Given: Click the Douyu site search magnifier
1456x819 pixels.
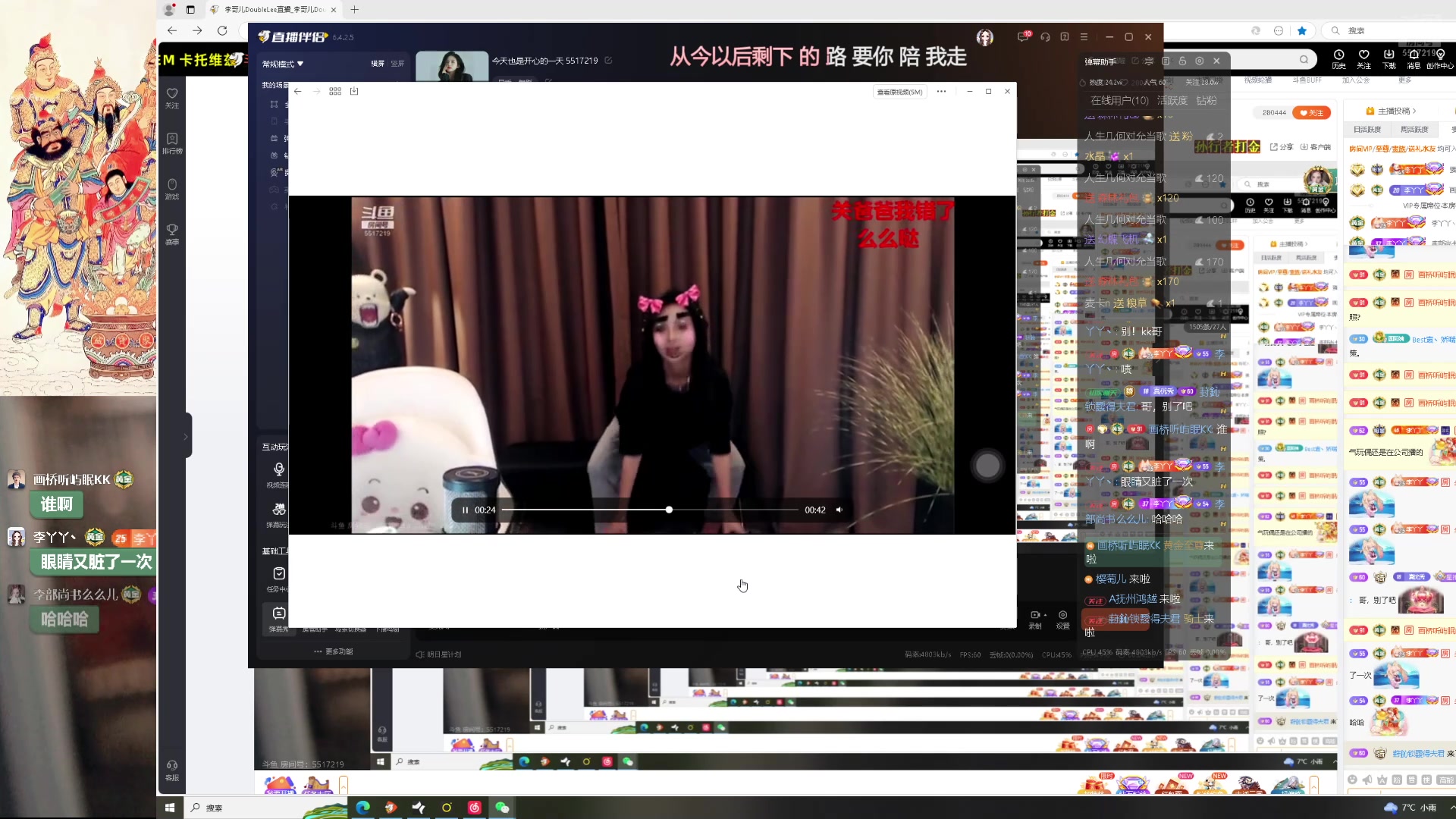Looking at the screenshot, I should point(1304,60).
